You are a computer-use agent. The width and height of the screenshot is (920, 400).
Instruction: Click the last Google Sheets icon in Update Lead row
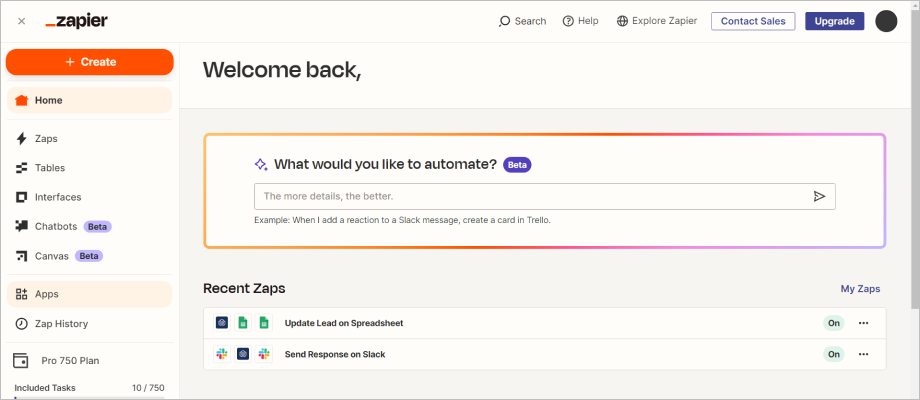coord(264,323)
